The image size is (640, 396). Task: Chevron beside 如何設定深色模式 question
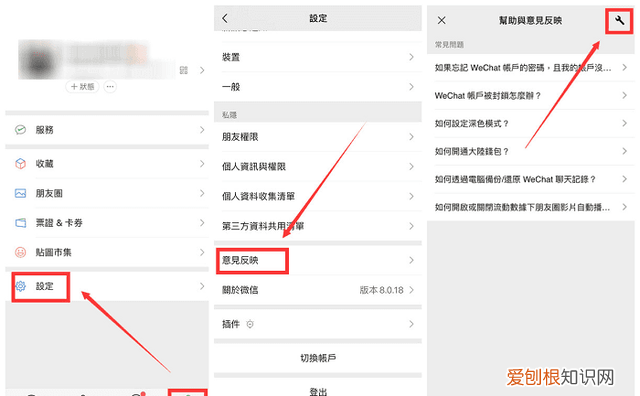(624, 123)
